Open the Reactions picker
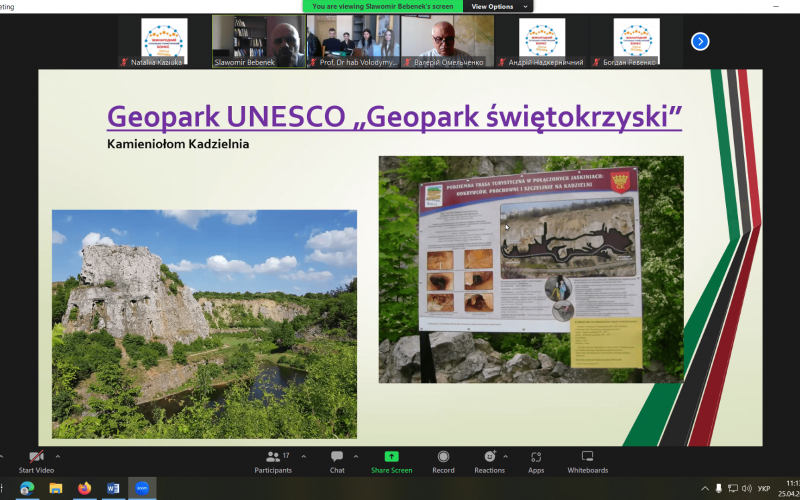This screenshot has height=500, width=800. pyautogui.click(x=490, y=462)
